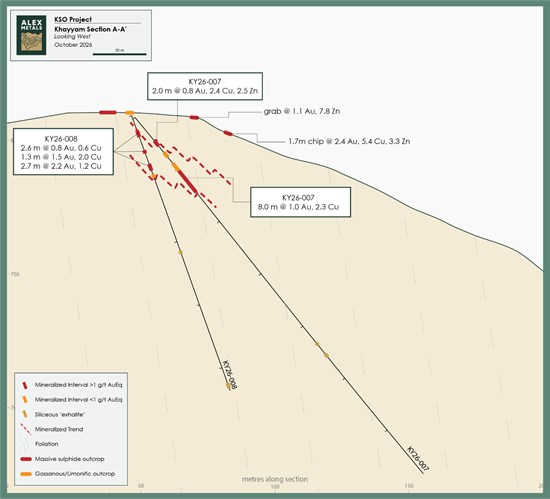Viewport: 550px width, 499px height.
Task: Click 'grab @ 1.1 Au, 7.8 Zn' label
Action: (302, 112)
